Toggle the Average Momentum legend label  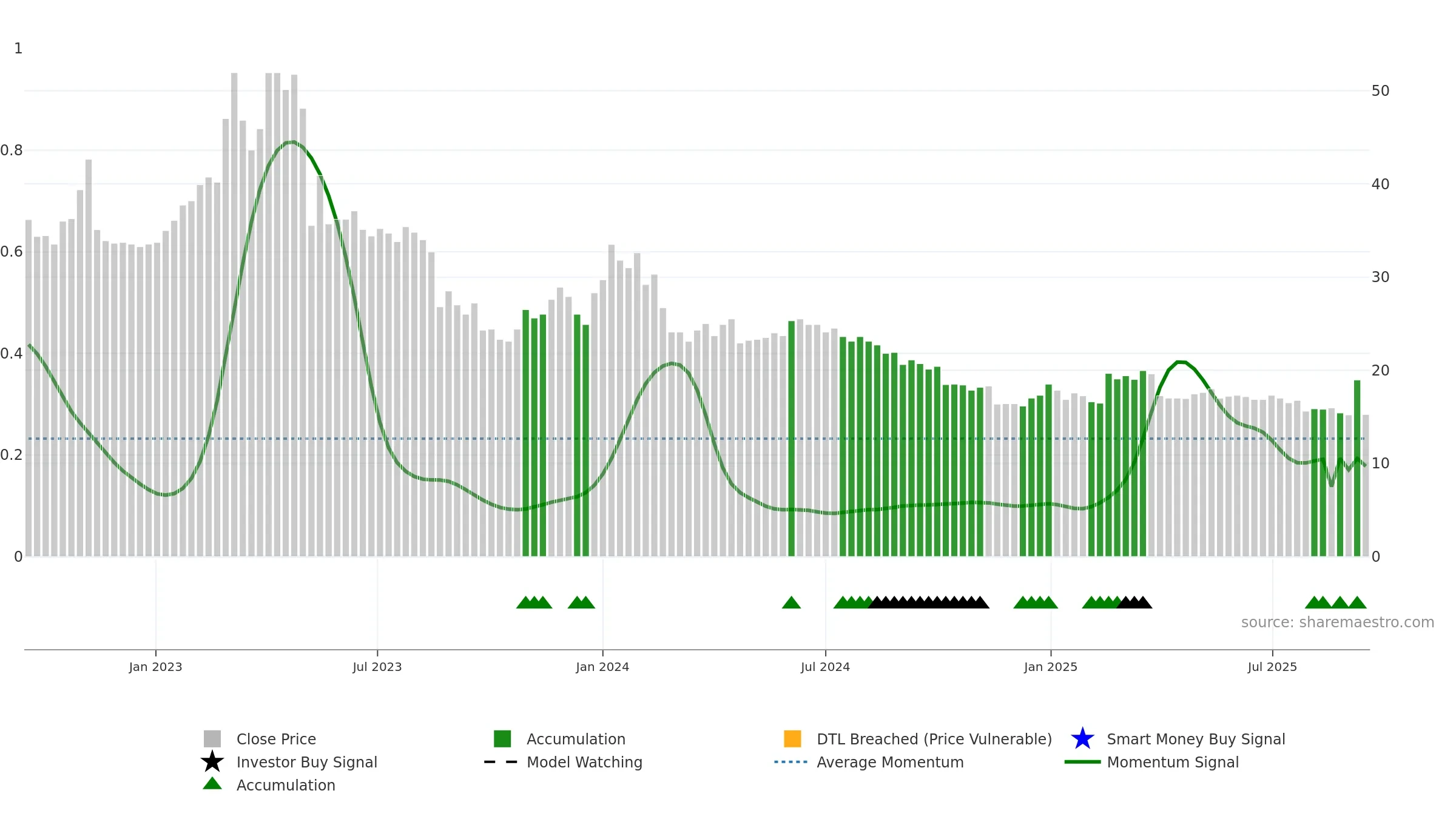pos(890,762)
